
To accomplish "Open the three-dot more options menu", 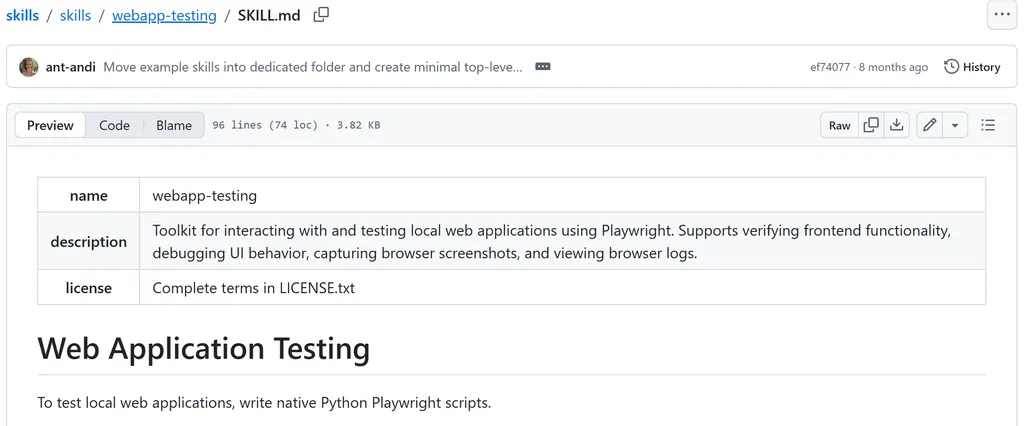I will pyautogui.click(x=1002, y=14).
